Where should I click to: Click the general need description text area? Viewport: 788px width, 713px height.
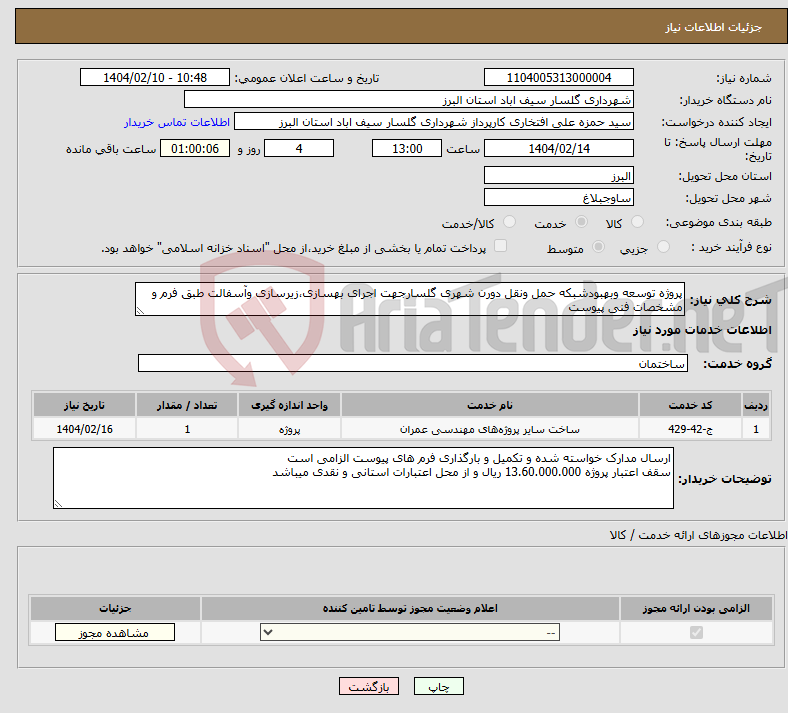click(x=410, y=299)
